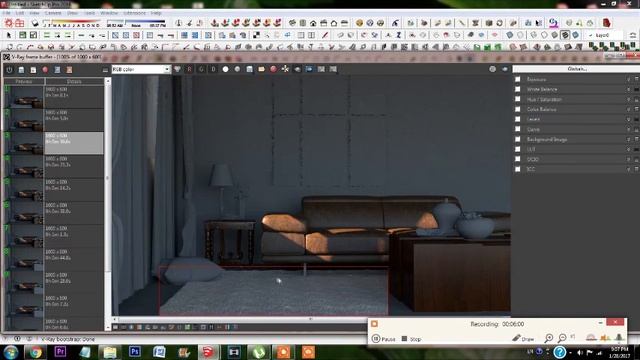Open the Globals dropdown in corrections panel
The image size is (640, 360).
click(576, 69)
